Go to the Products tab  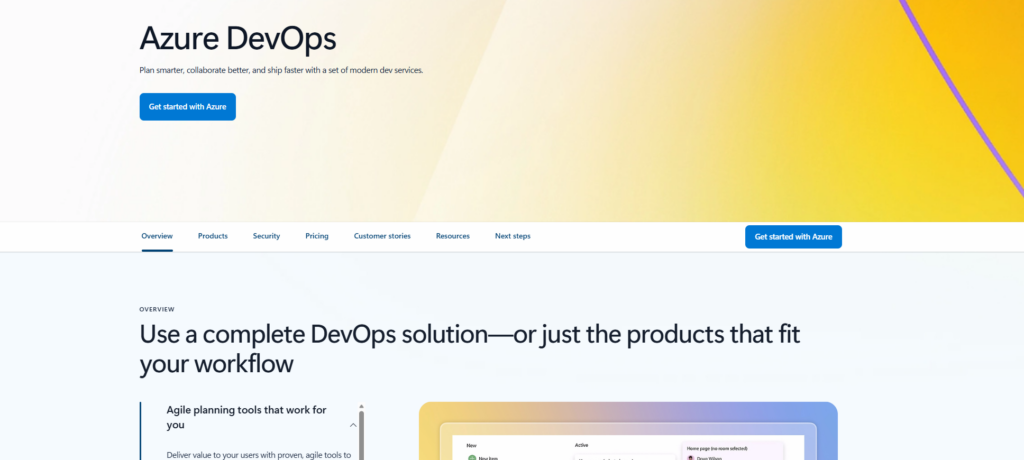(x=213, y=236)
